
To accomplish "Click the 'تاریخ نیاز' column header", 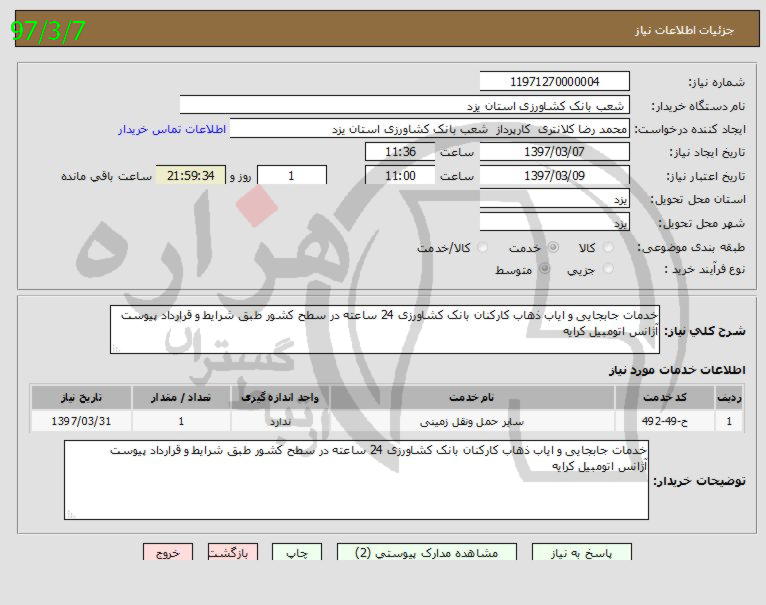I will click(x=82, y=398).
